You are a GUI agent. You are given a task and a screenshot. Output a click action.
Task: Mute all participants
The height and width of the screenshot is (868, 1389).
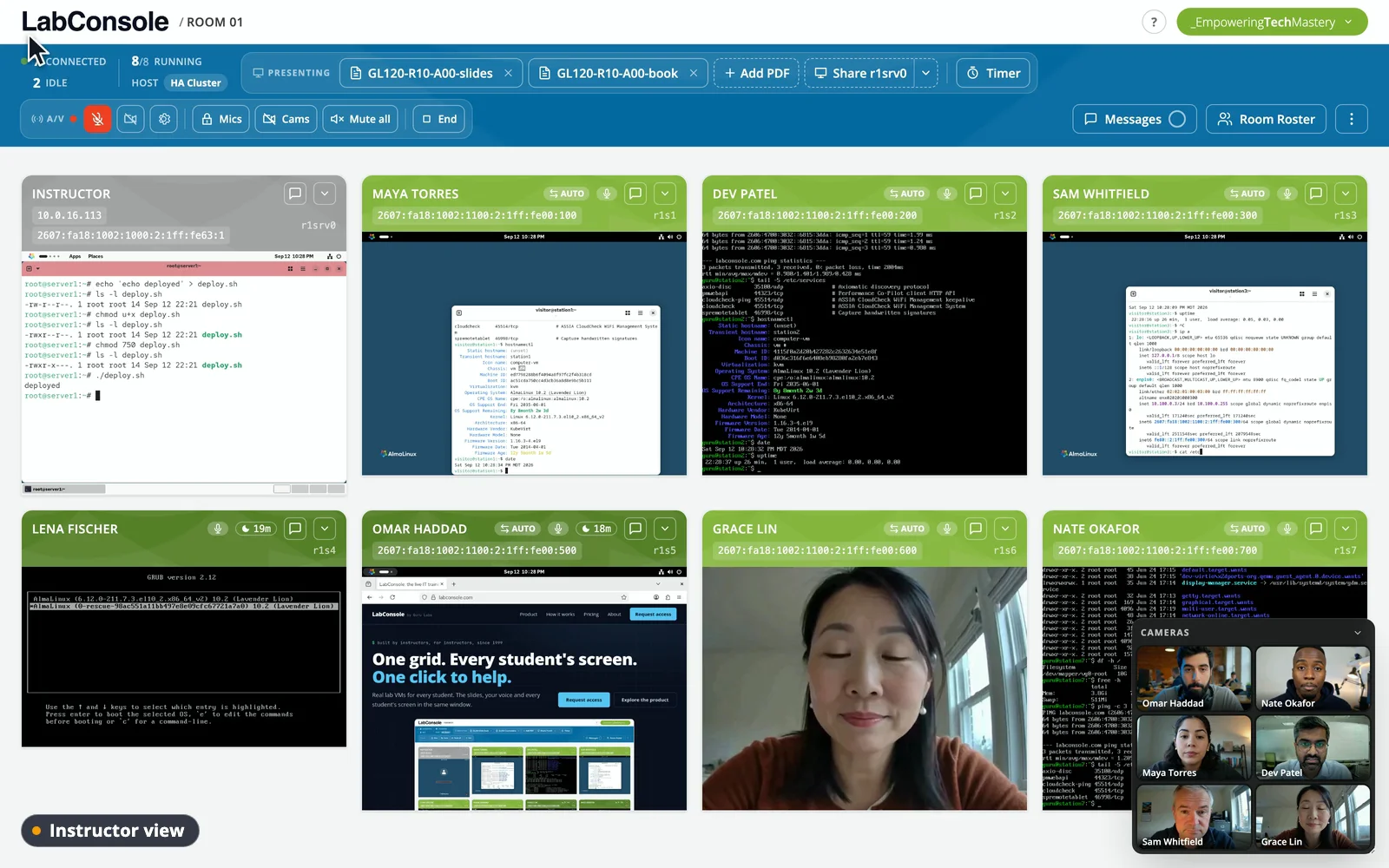pyautogui.click(x=360, y=119)
